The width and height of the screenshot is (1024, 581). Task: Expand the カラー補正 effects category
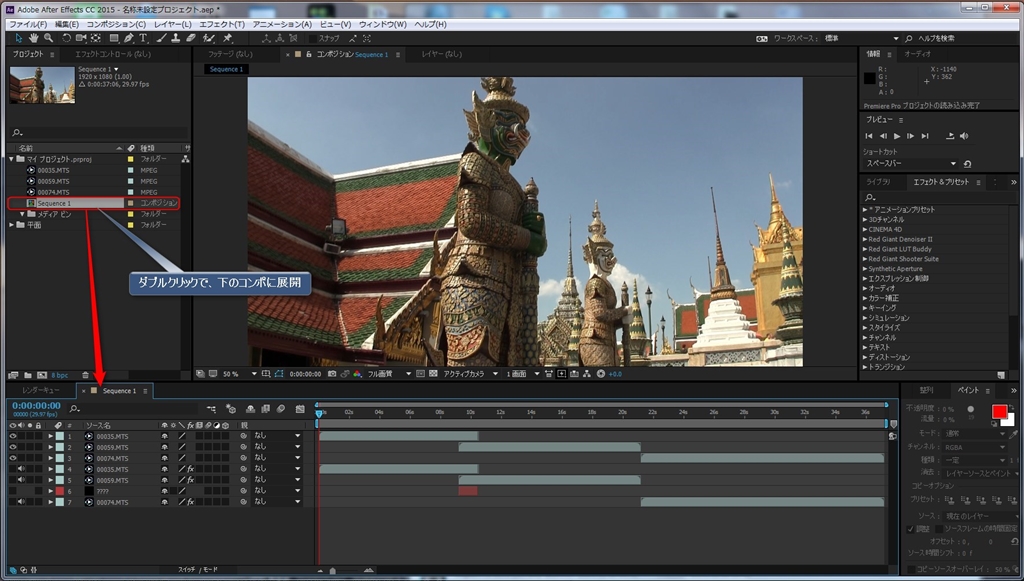click(865, 298)
